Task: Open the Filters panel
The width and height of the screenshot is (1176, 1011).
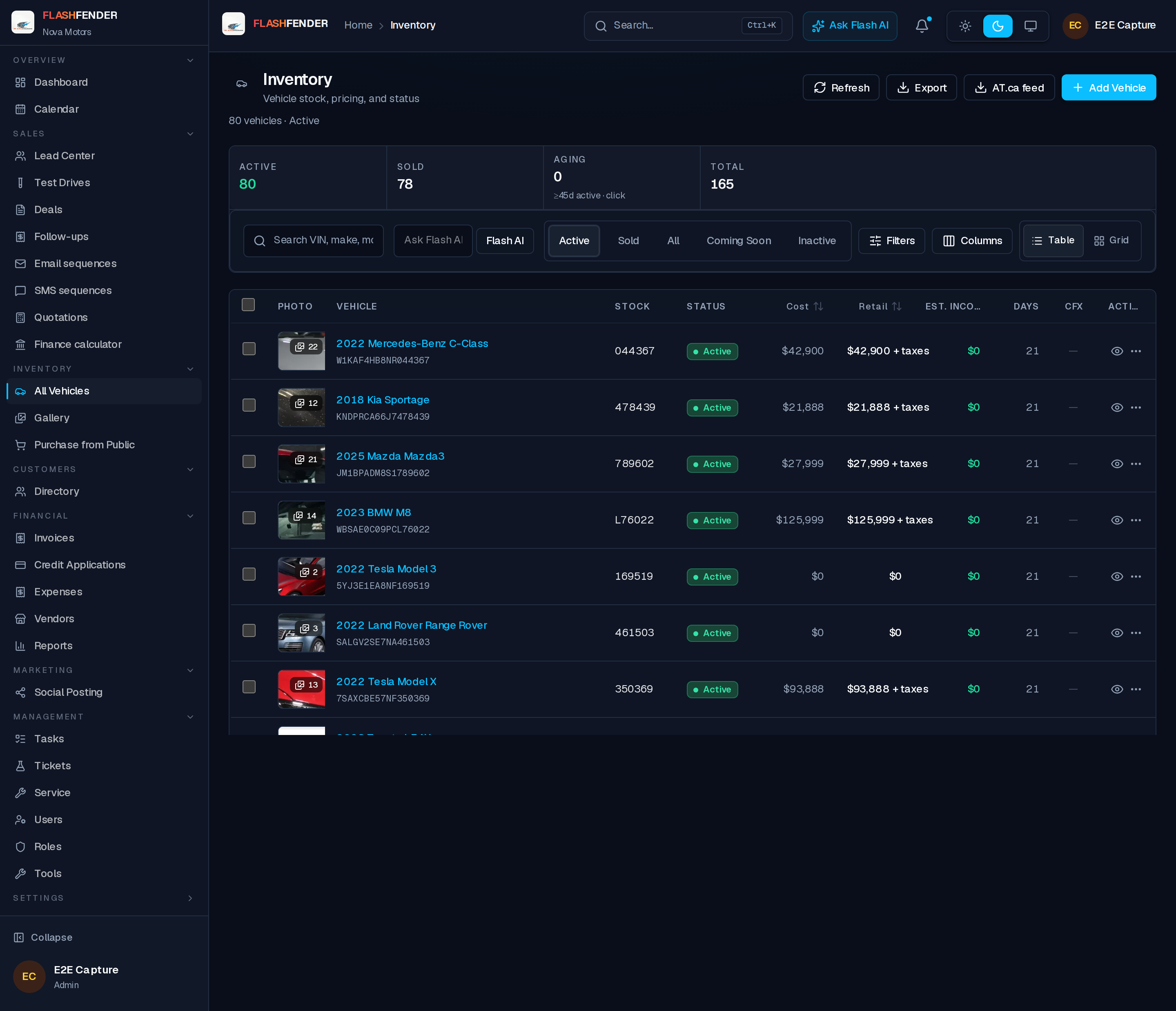Action: click(892, 241)
